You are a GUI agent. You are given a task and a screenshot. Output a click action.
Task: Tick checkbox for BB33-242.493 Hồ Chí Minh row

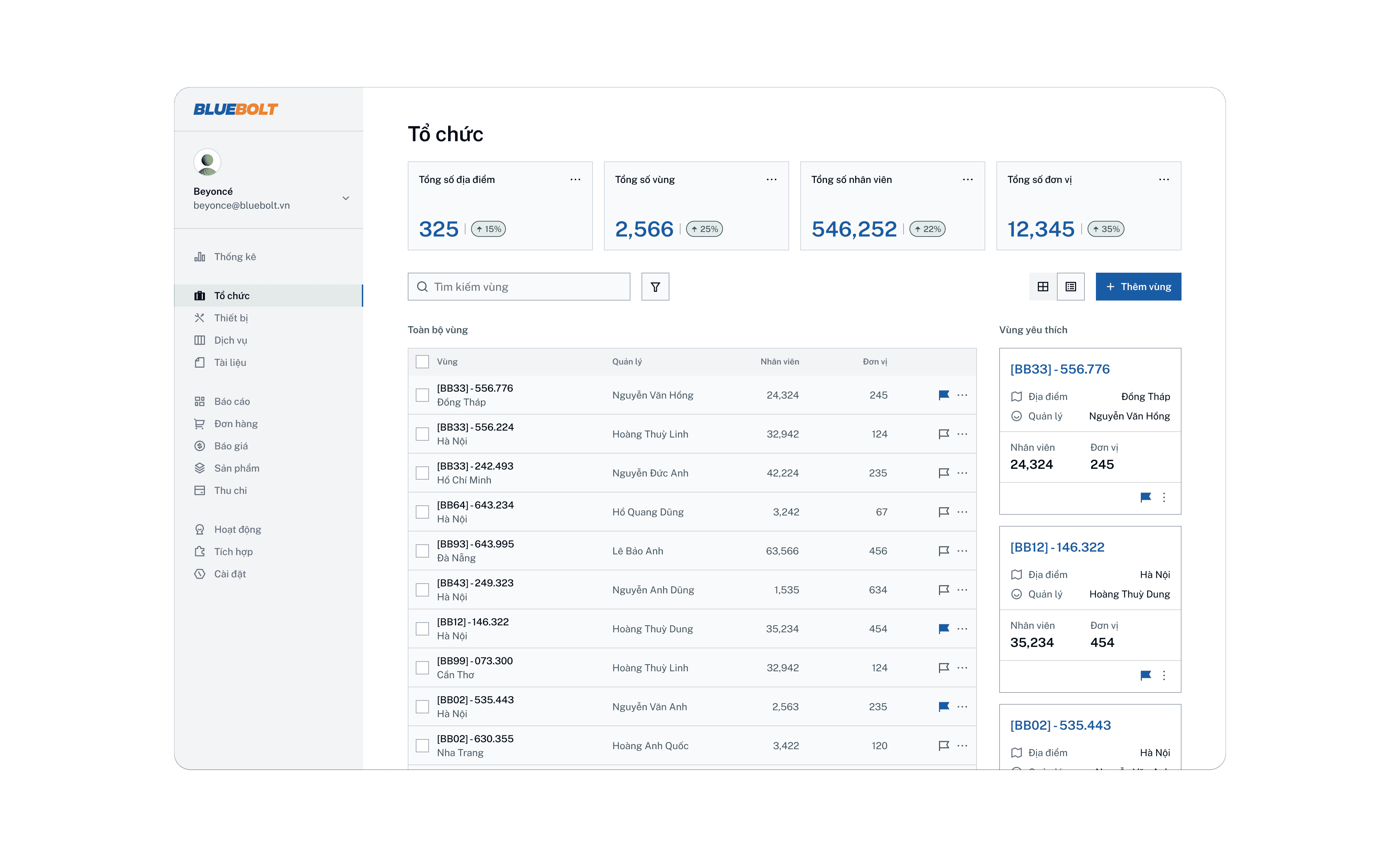[422, 473]
